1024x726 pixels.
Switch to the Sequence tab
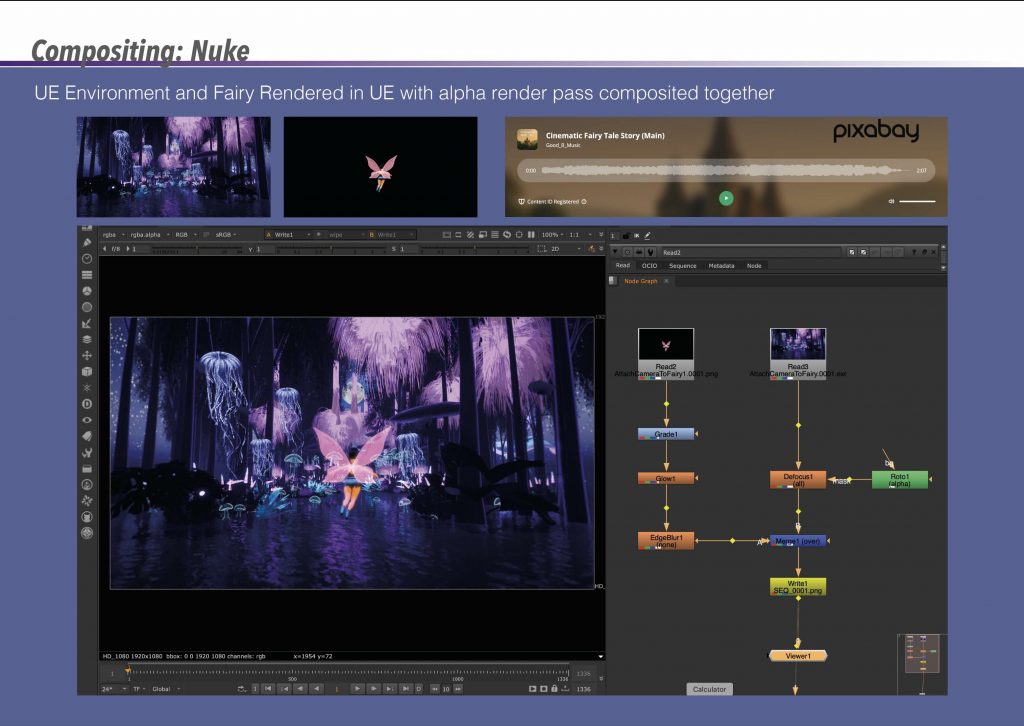(682, 266)
